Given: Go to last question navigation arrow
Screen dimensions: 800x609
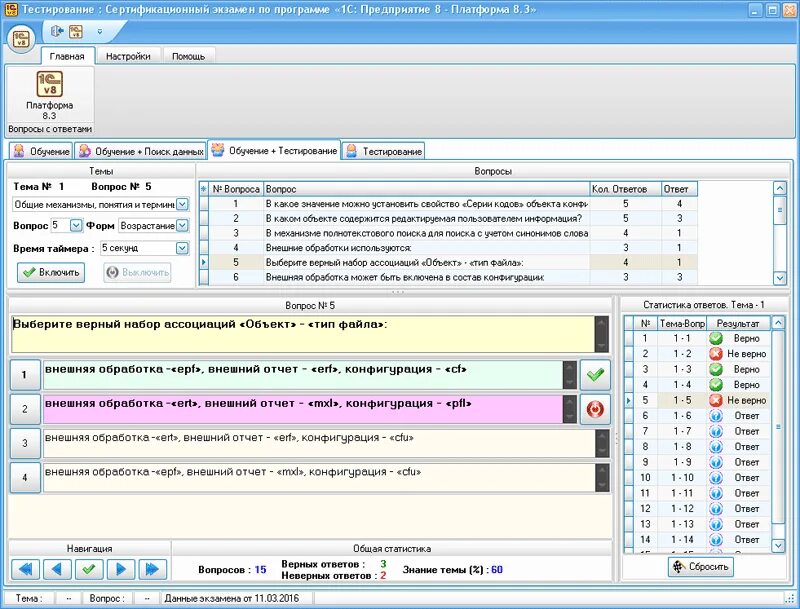Looking at the screenshot, I should (153, 569).
